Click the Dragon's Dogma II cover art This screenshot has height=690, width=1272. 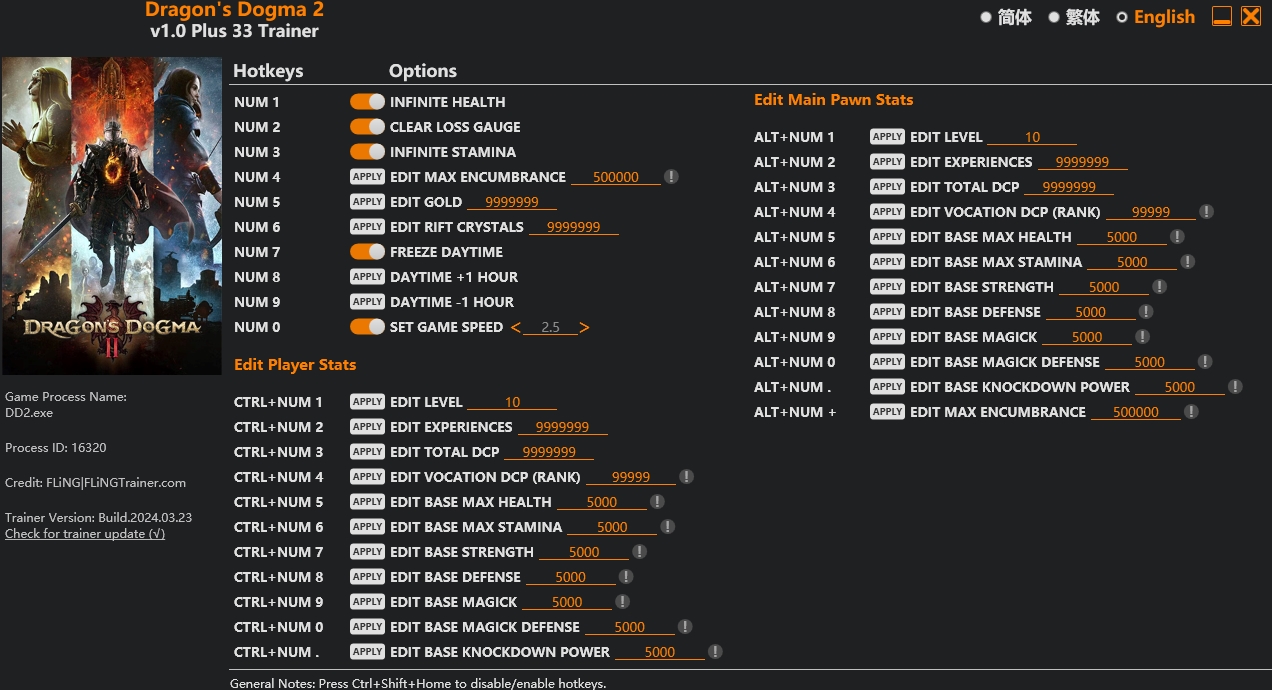[x=112, y=216]
